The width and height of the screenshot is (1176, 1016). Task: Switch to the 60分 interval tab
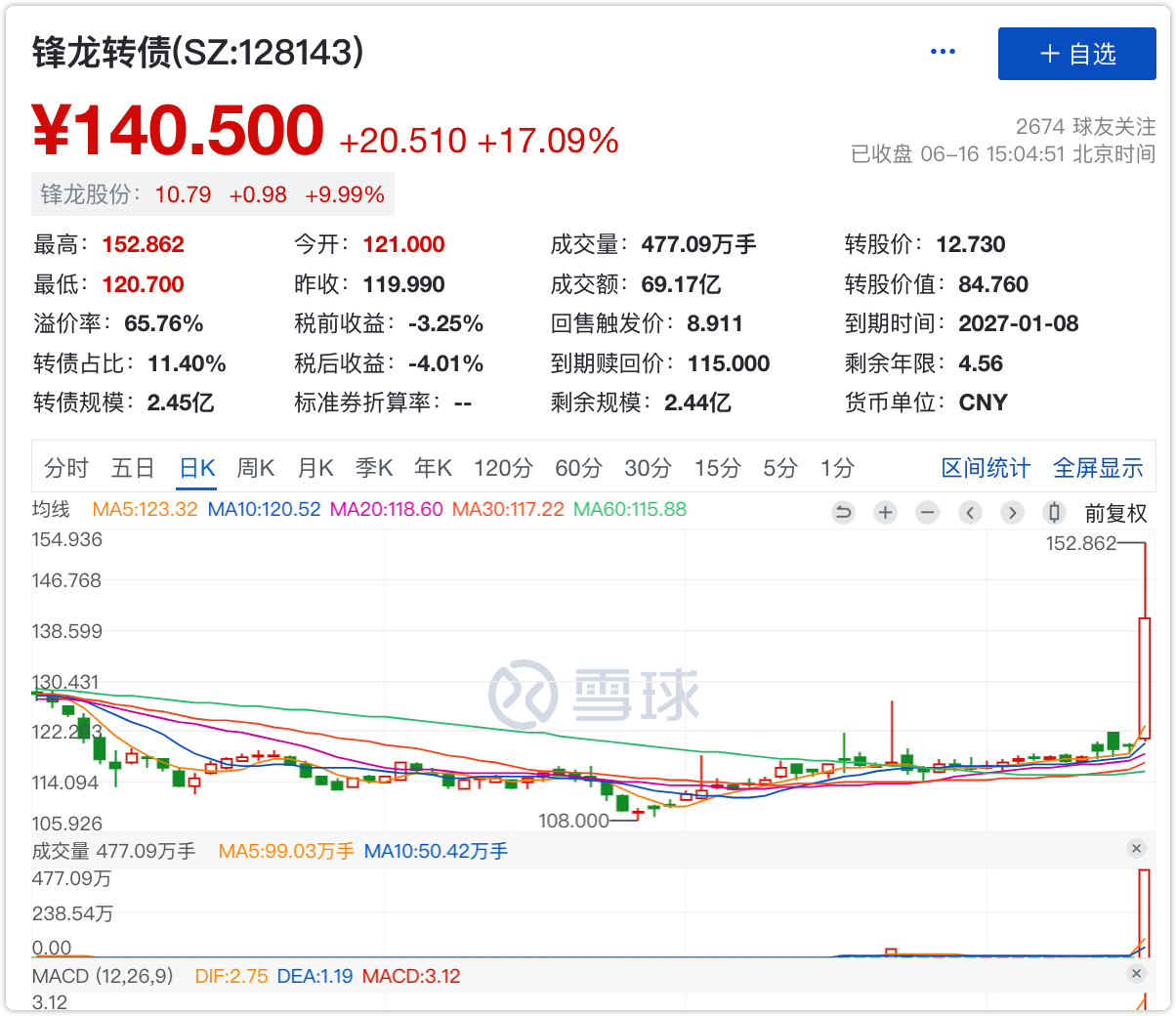(x=578, y=468)
